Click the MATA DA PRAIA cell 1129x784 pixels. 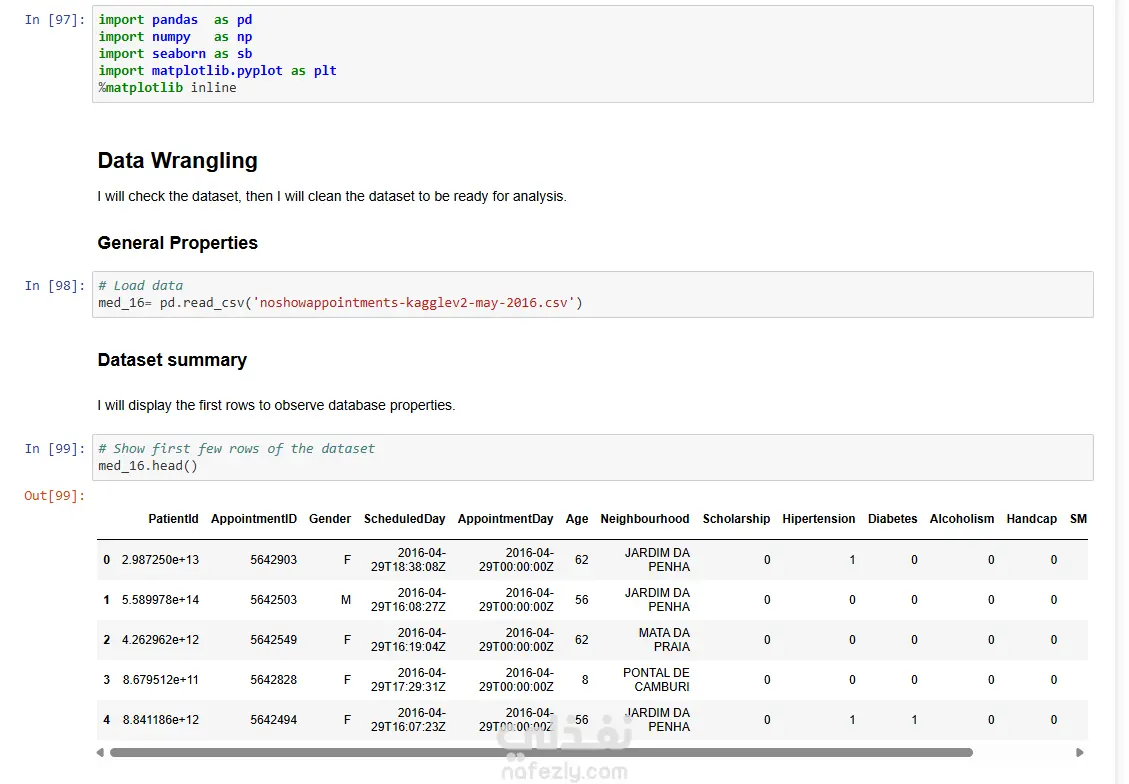(x=664, y=640)
